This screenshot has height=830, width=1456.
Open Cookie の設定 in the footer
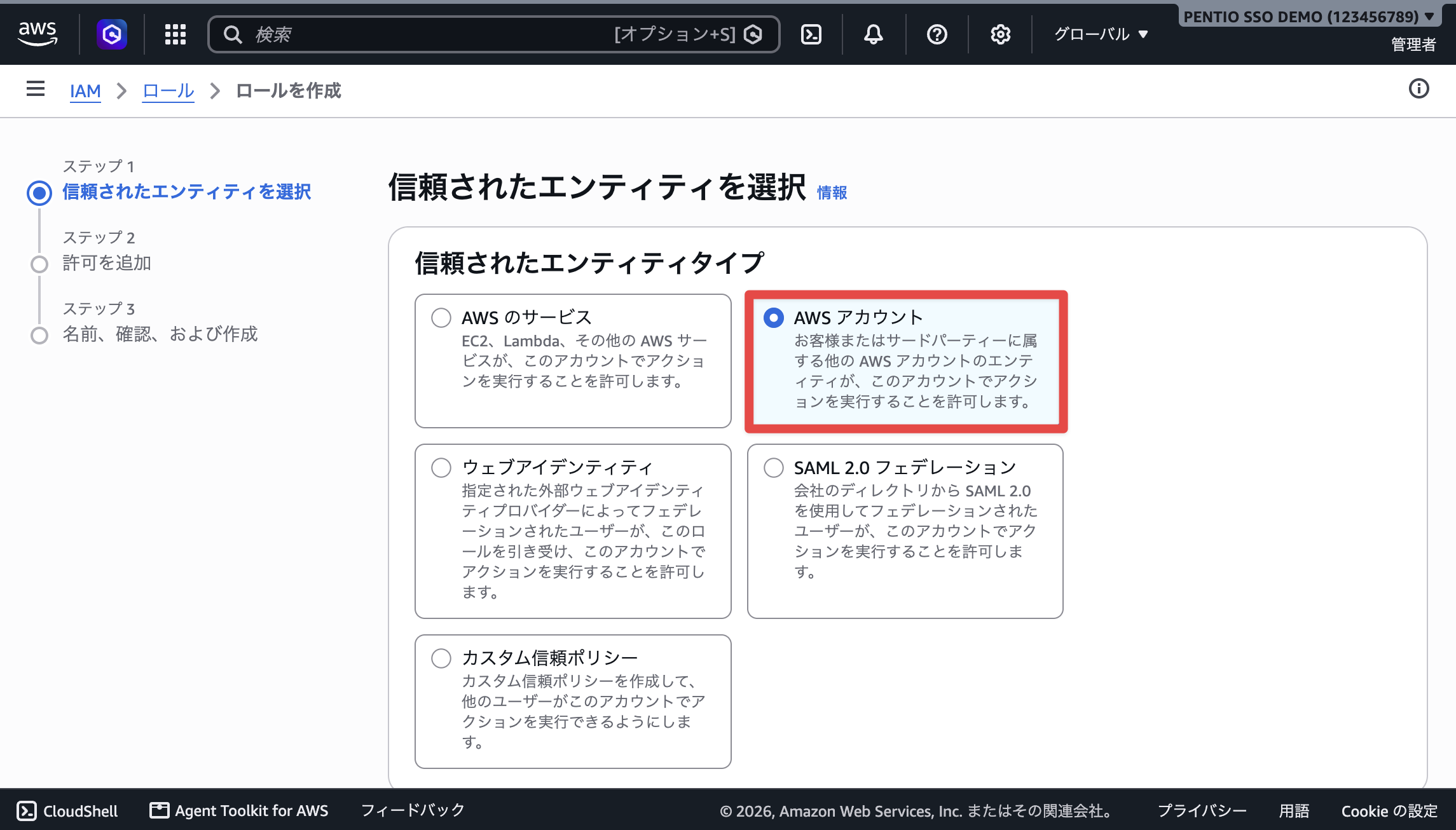(x=1389, y=811)
